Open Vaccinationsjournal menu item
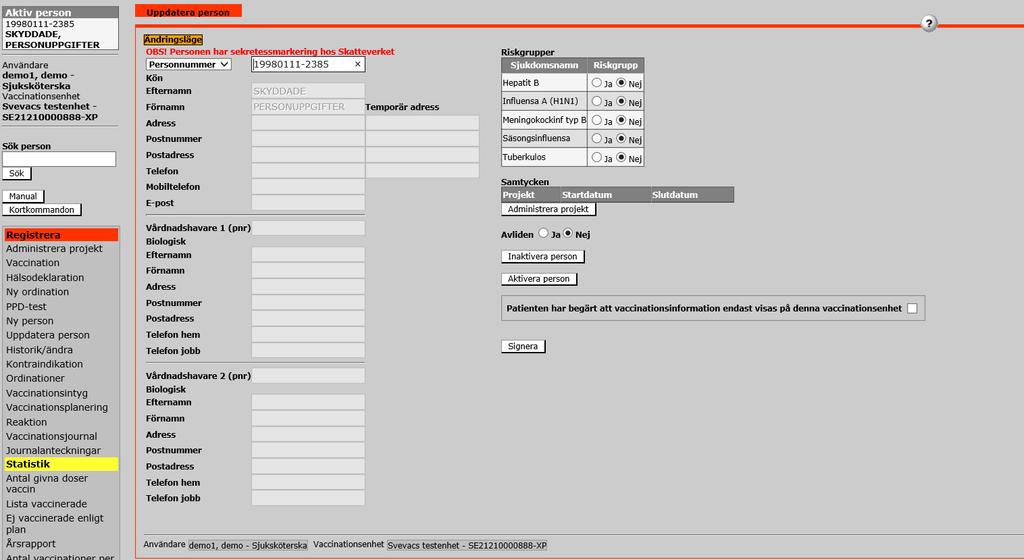This screenshot has height=560, width=1024. pos(52,437)
